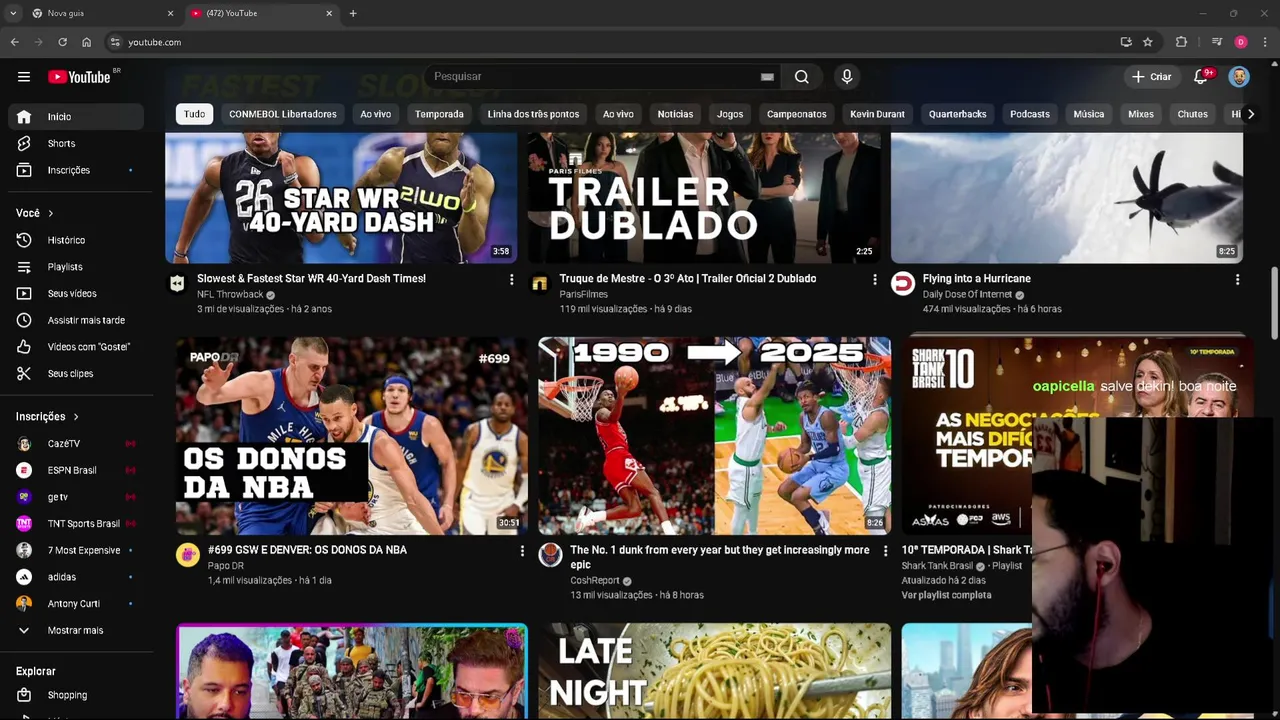This screenshot has height=720, width=1280.
Task: Open the account avatar menu
Action: (1239, 77)
